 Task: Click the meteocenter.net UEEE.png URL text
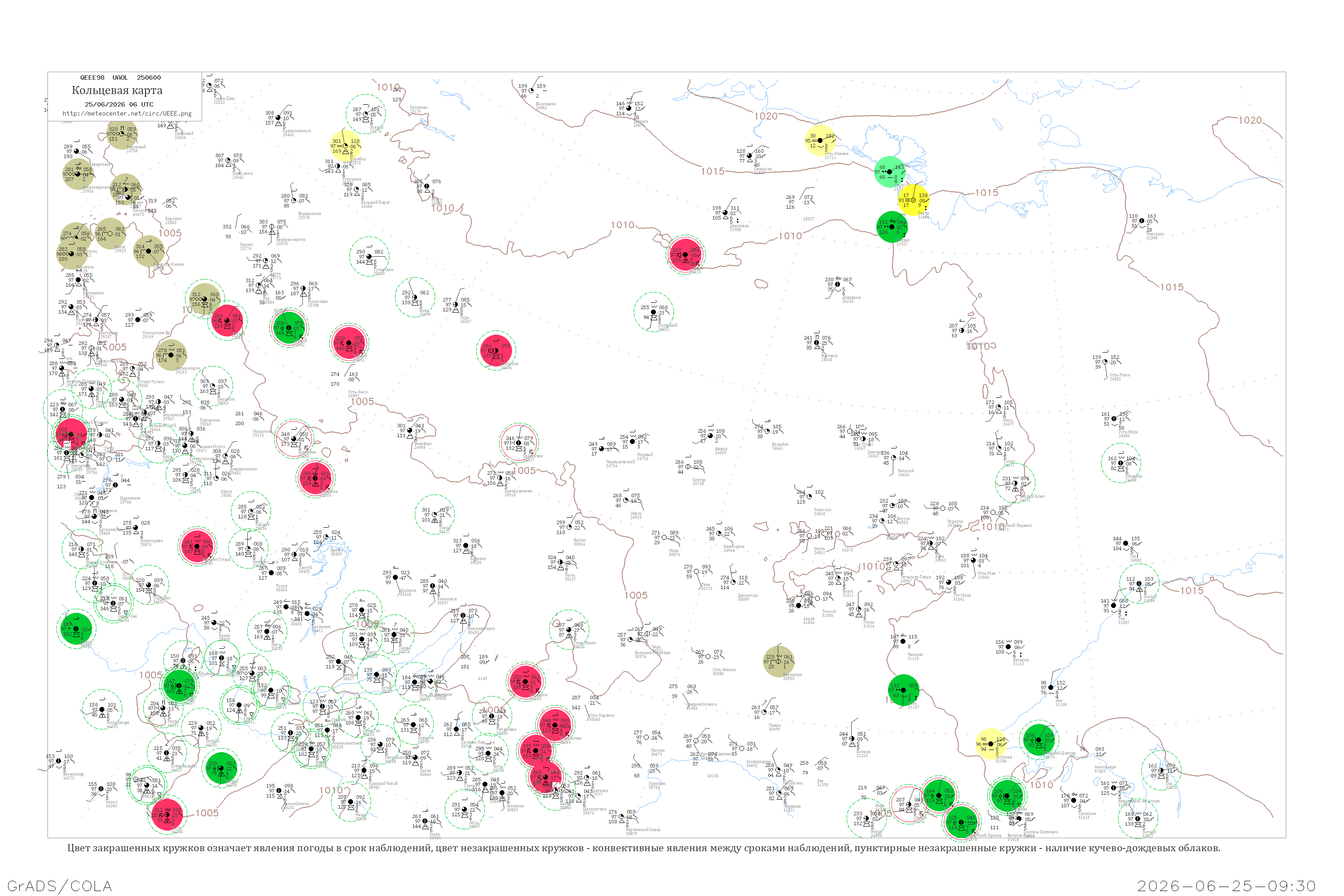point(127,114)
